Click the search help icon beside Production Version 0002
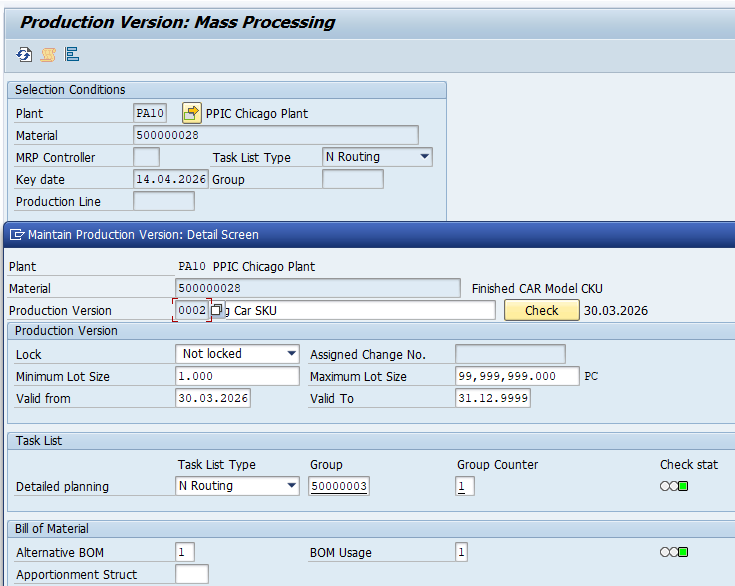 coord(216,311)
